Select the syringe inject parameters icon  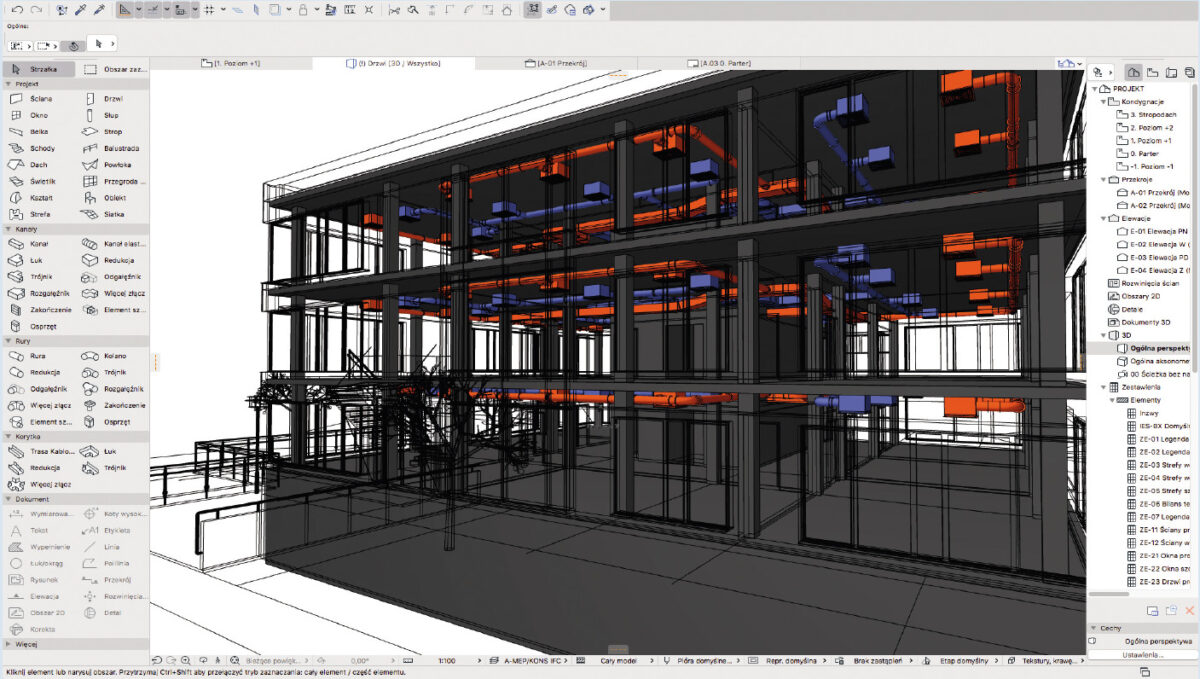coord(98,10)
